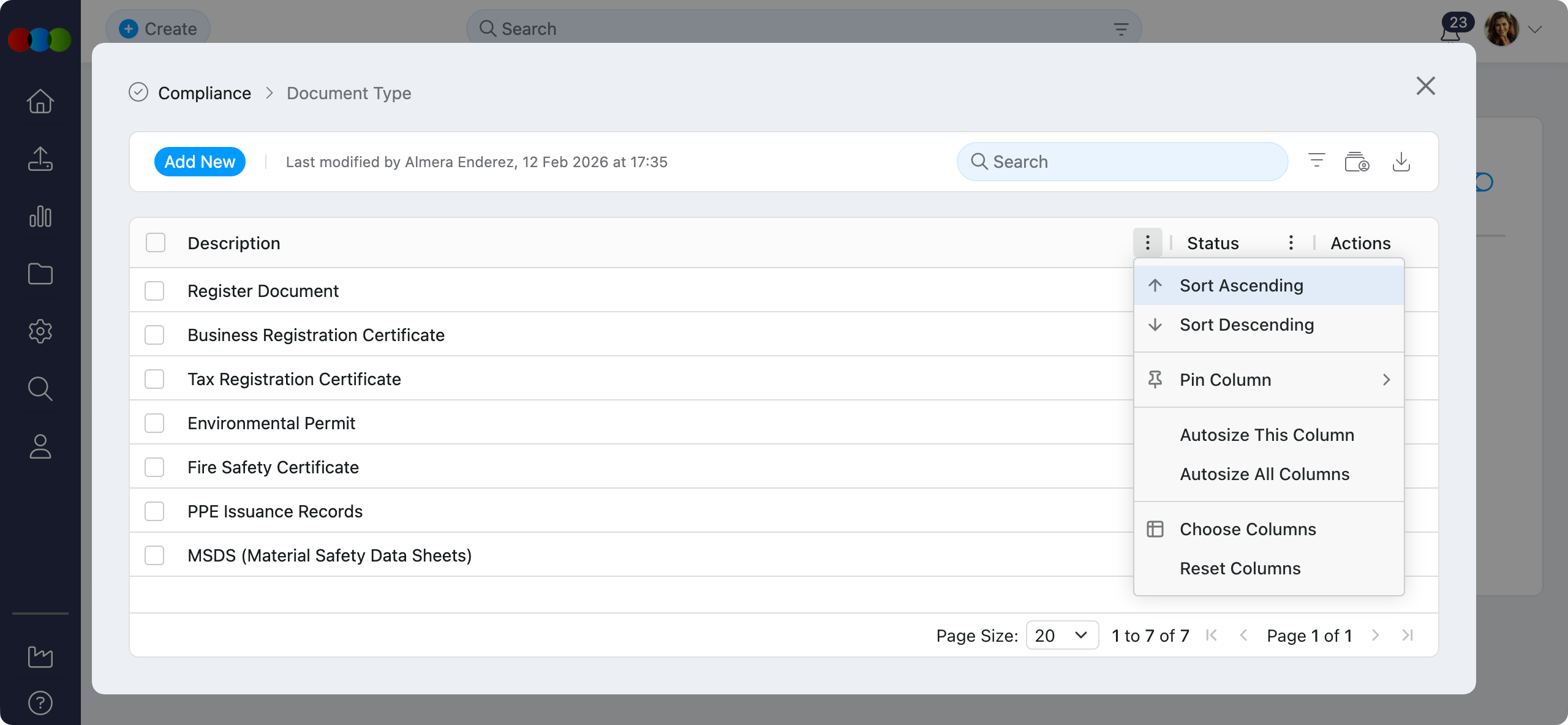1568x725 pixels.
Task: Apply filters using the filter icon near Search
Action: (1316, 161)
